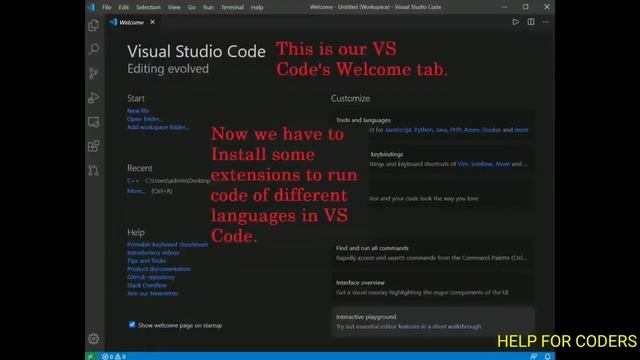Image resolution: width=640 pixels, height=360 pixels.
Task: Click the Docker tools link
Action: (491, 130)
